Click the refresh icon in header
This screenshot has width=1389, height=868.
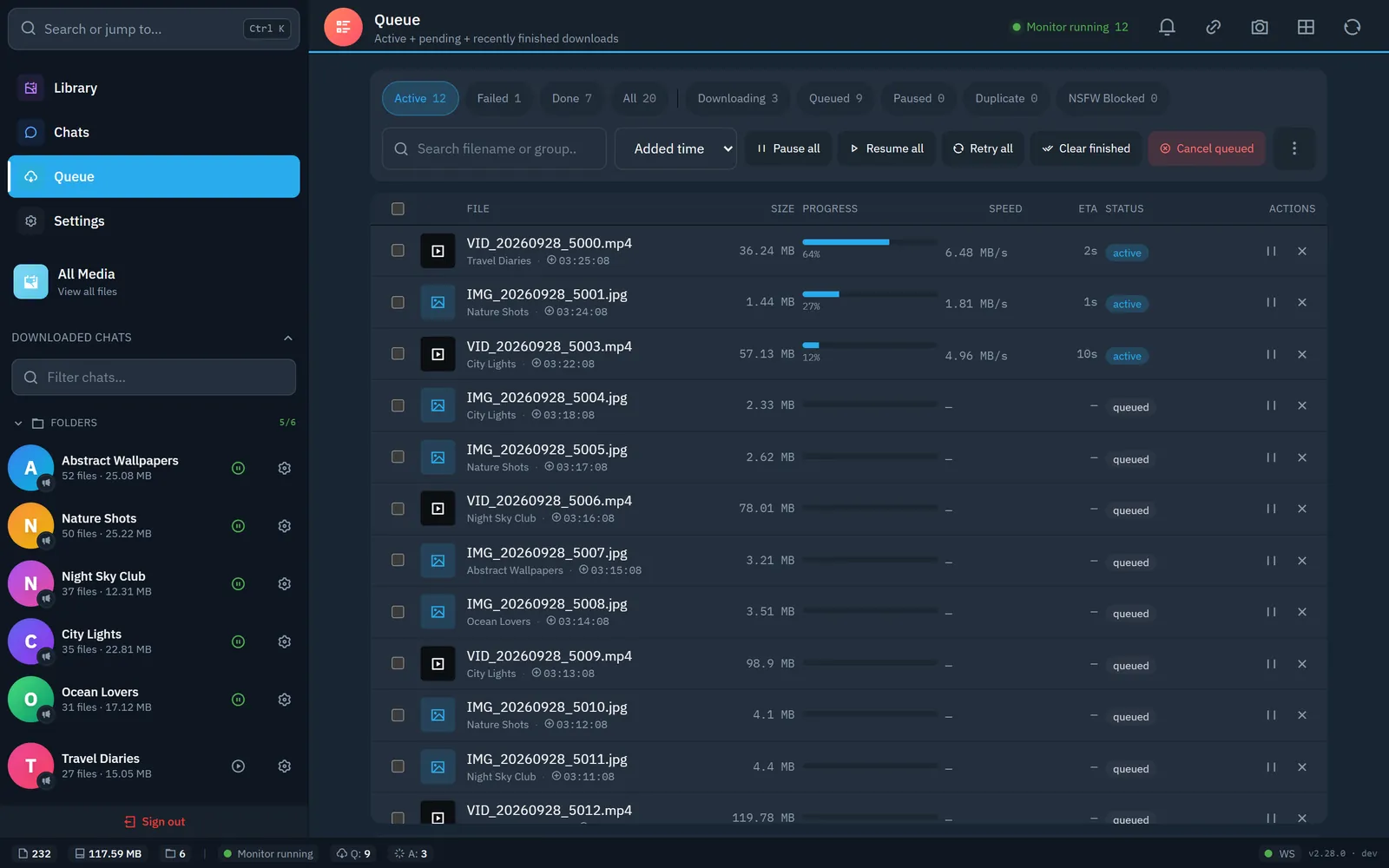tap(1353, 27)
